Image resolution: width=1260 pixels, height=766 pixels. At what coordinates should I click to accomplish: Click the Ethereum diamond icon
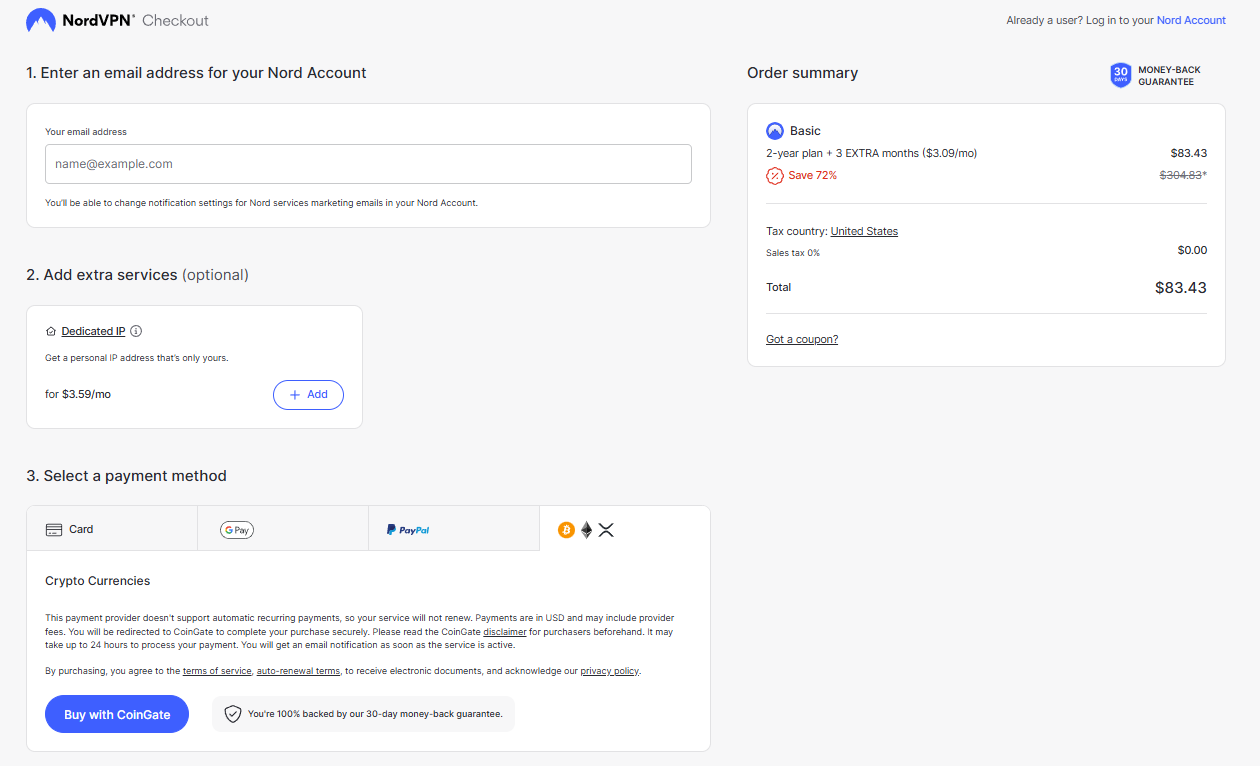pos(587,530)
